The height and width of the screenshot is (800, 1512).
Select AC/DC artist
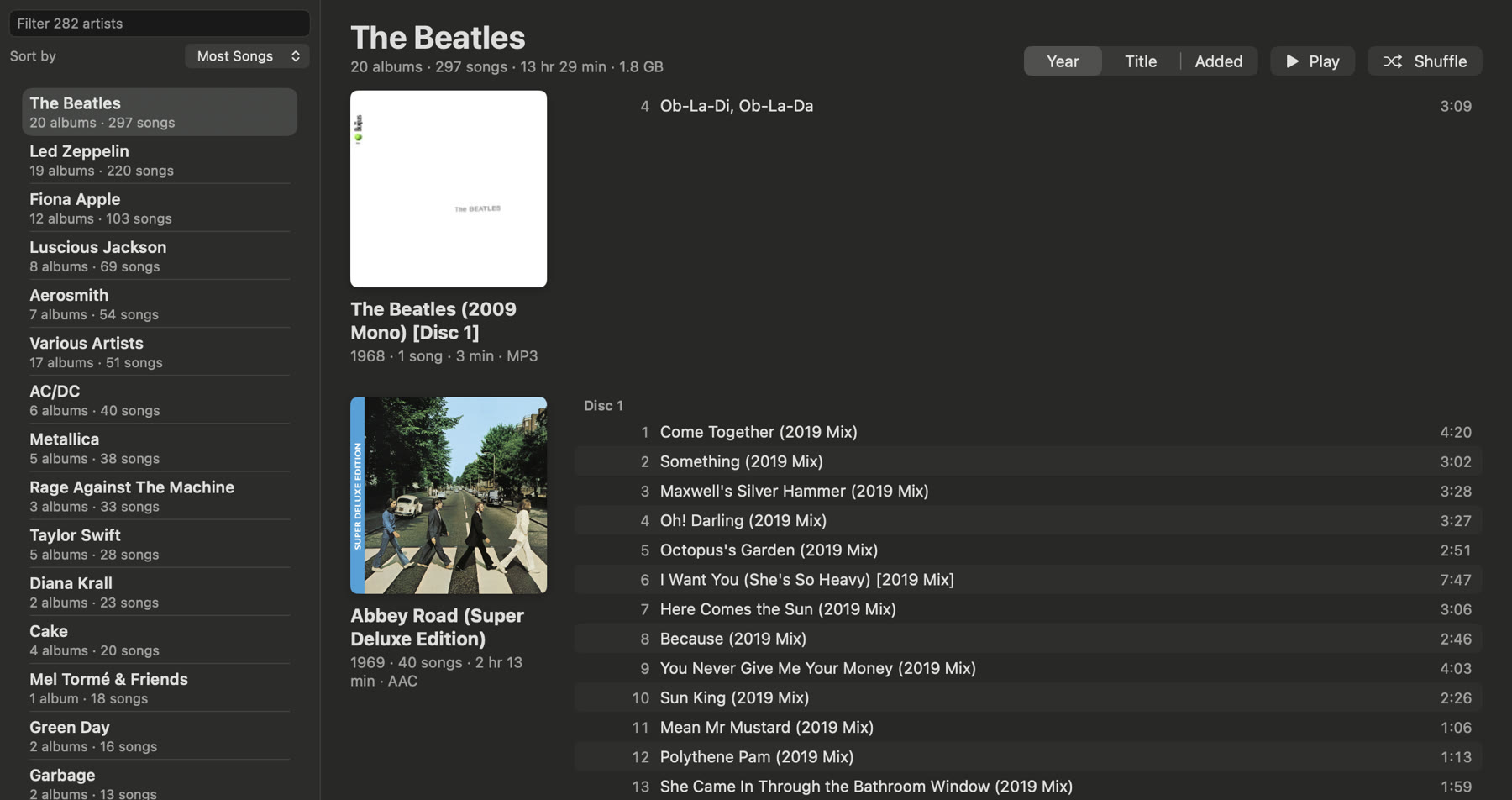click(x=160, y=399)
